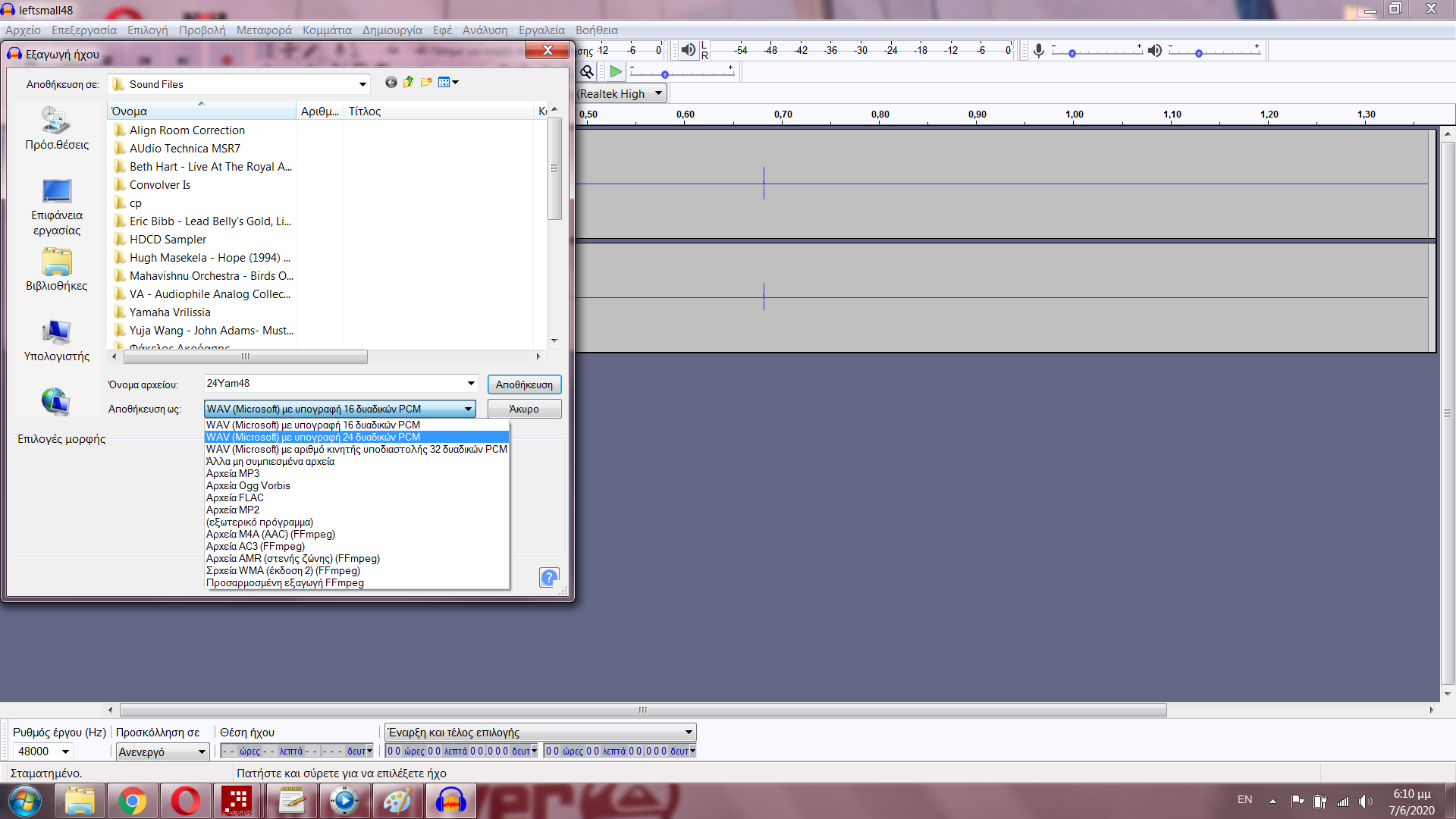Choose FLAC files export format
This screenshot has width=1456, height=819.
(x=356, y=497)
